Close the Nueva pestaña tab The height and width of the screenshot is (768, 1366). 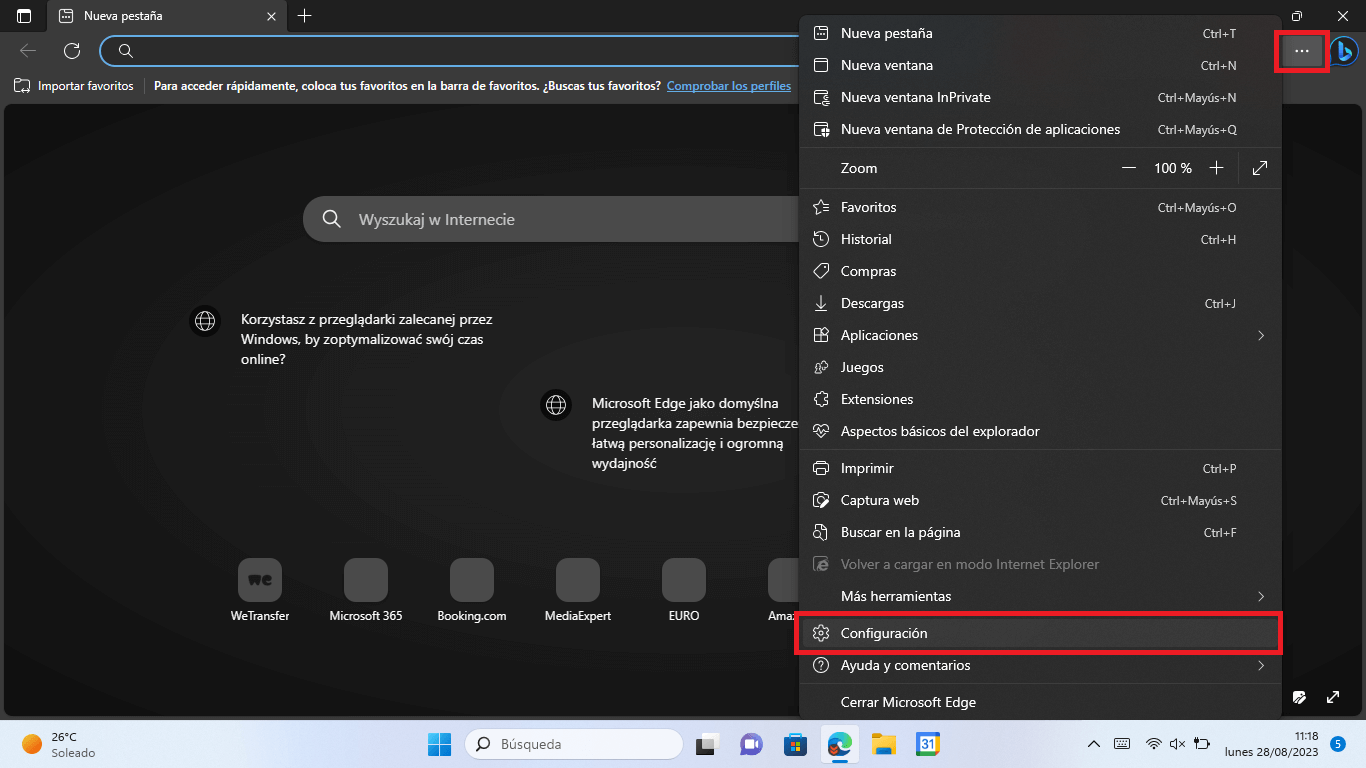tap(272, 16)
